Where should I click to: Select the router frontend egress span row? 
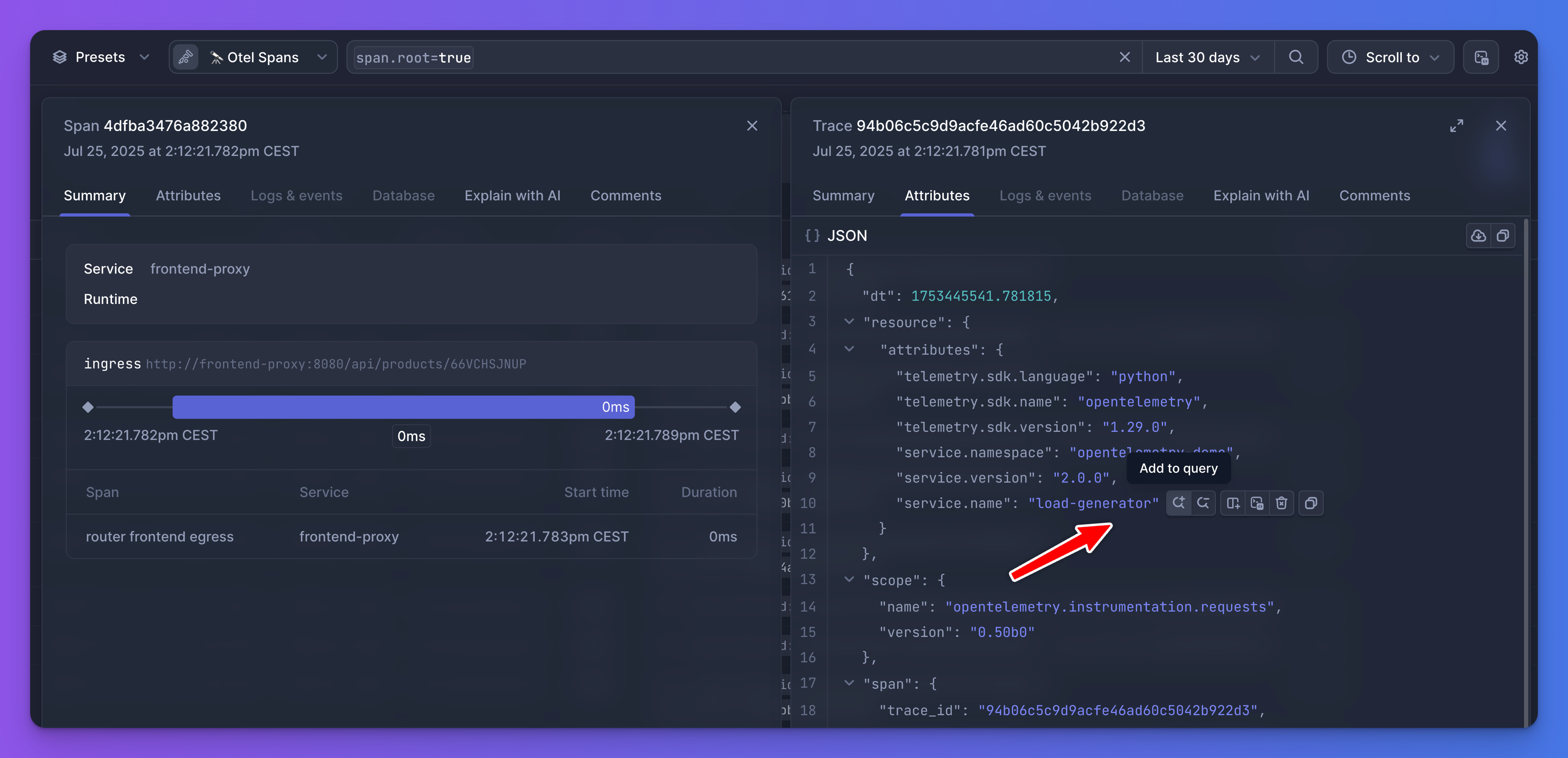tap(412, 536)
